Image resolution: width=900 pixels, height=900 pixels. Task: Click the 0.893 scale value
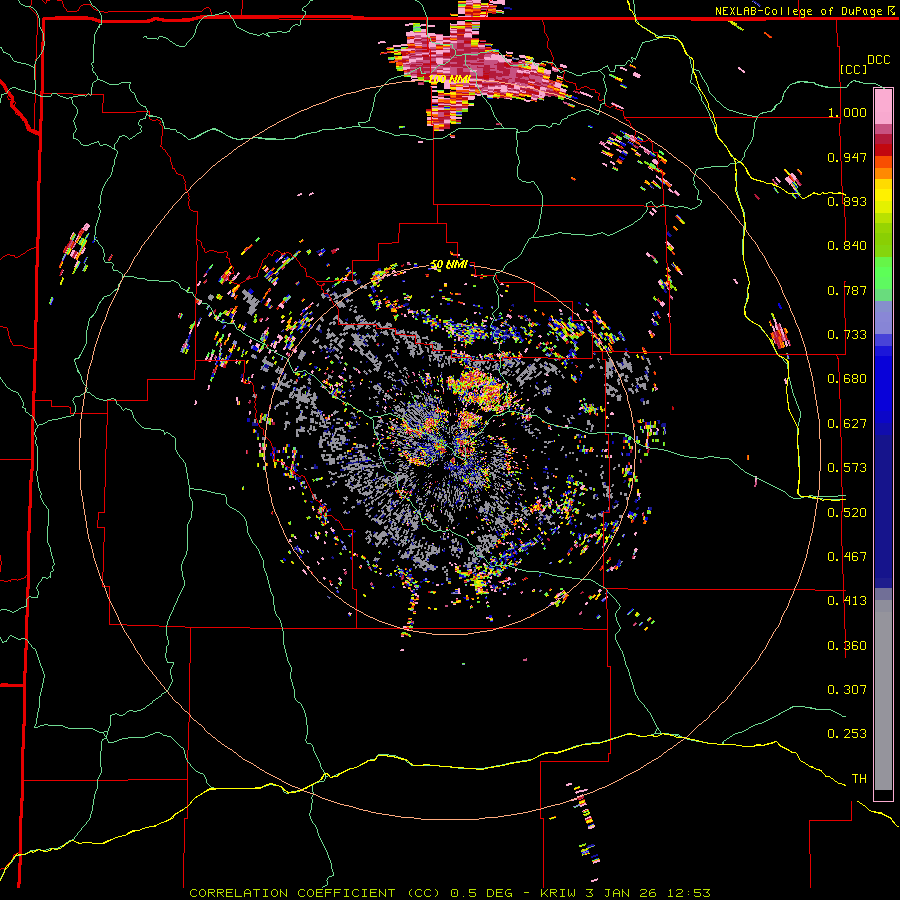(x=847, y=201)
